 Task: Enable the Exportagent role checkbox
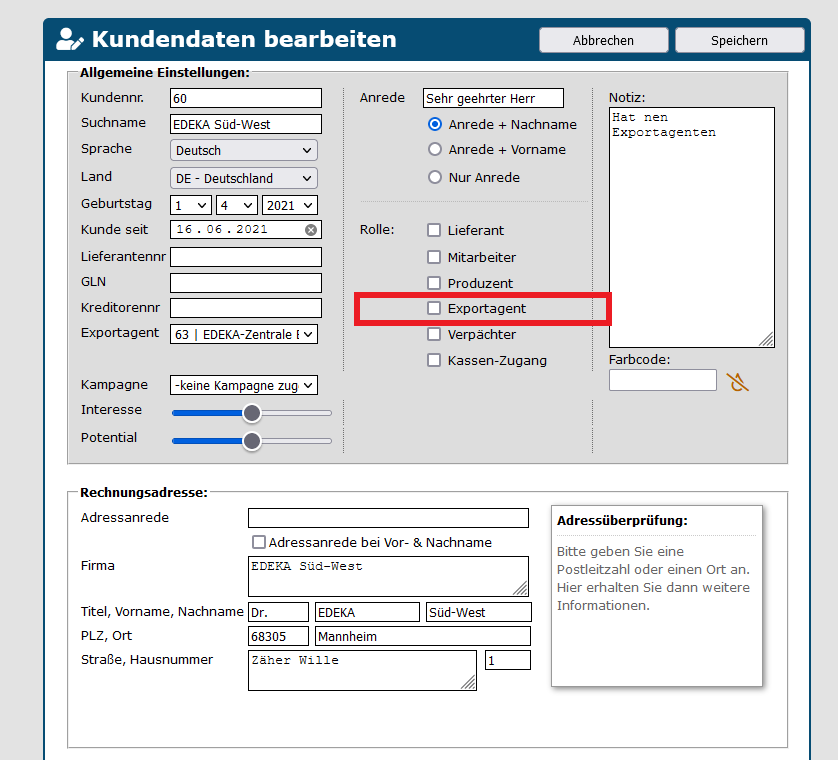[x=434, y=309]
